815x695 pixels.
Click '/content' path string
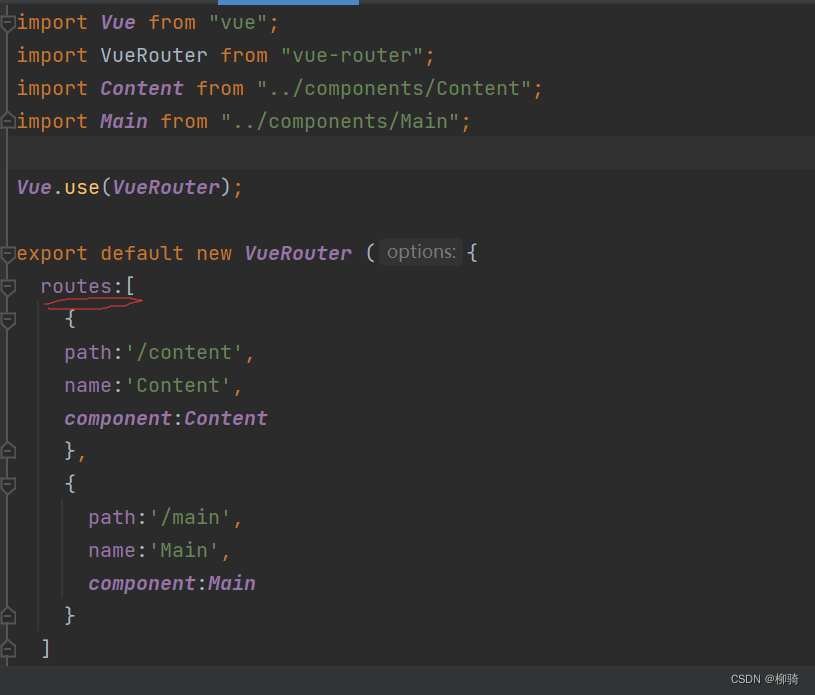click(184, 352)
